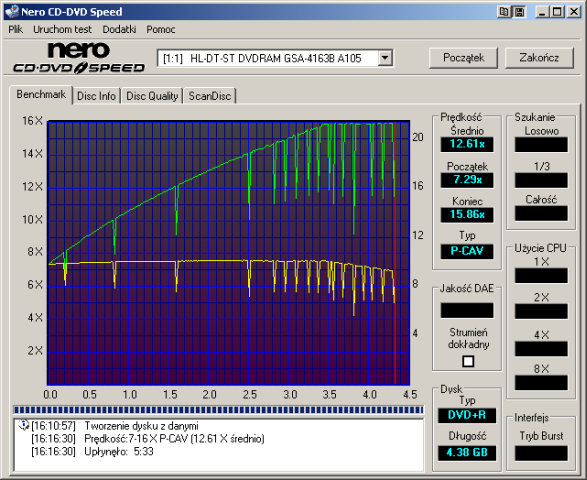This screenshot has width=587, height=480.
Task: Click the red position marker on graph
Action: tap(395, 253)
